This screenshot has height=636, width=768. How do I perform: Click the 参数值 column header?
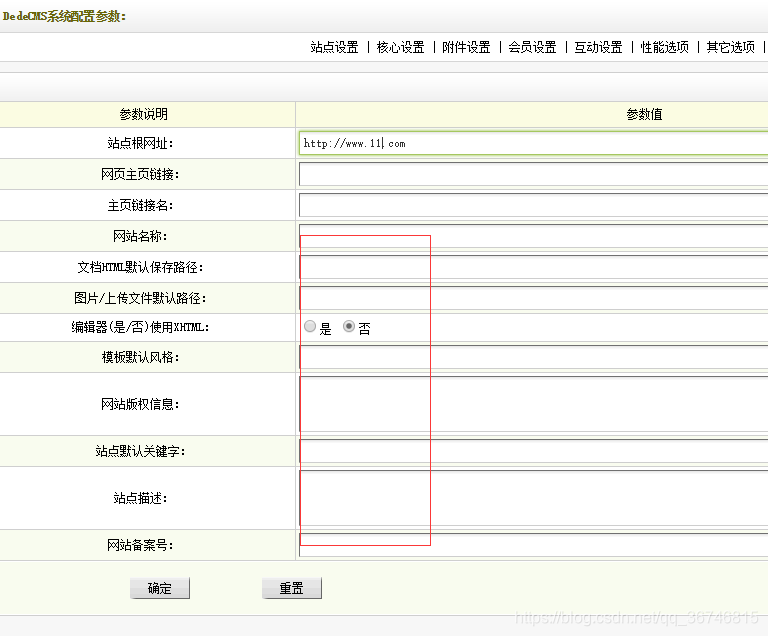tap(644, 114)
